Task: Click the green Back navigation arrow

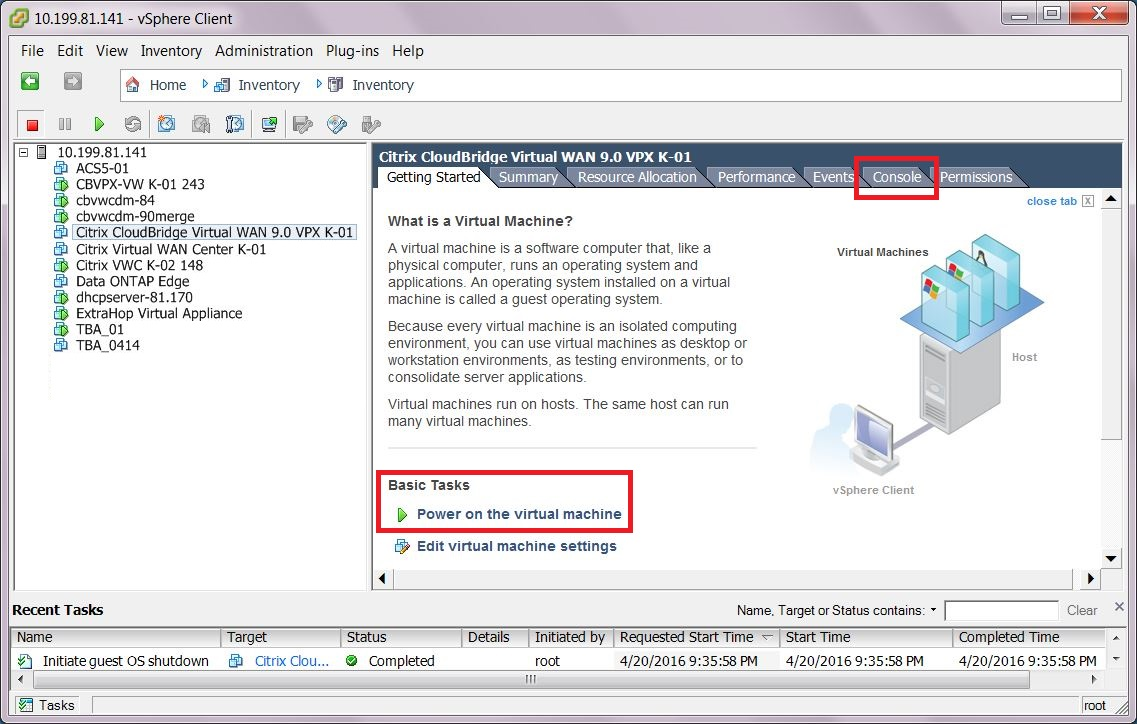Action: [30, 81]
